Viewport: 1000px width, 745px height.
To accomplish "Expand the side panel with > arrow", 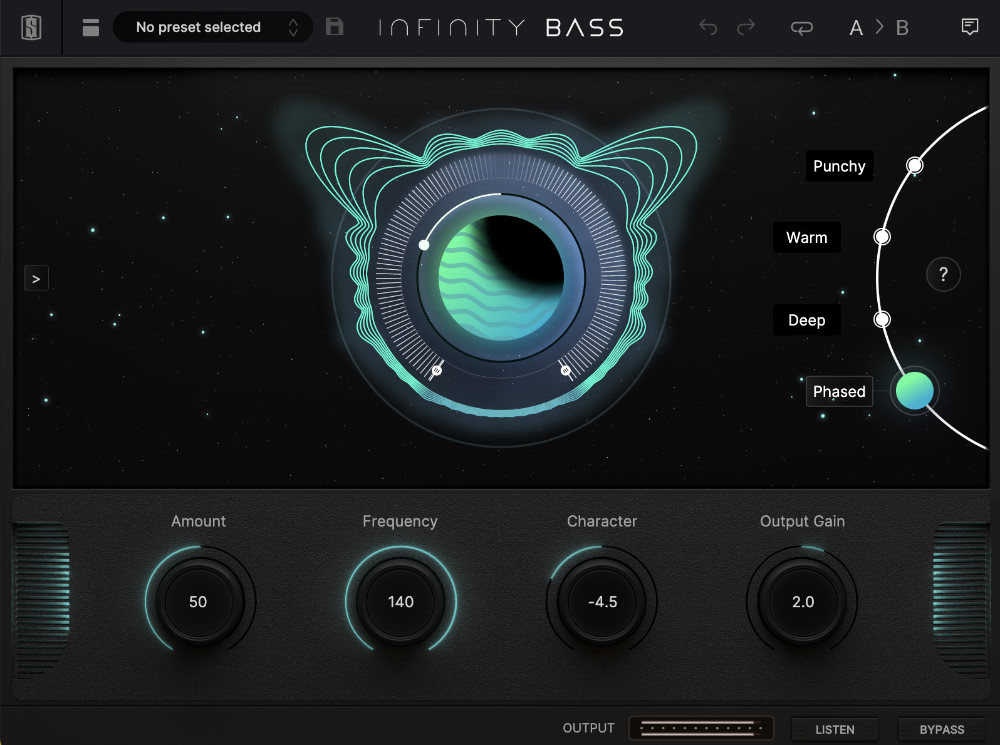I will point(36,279).
